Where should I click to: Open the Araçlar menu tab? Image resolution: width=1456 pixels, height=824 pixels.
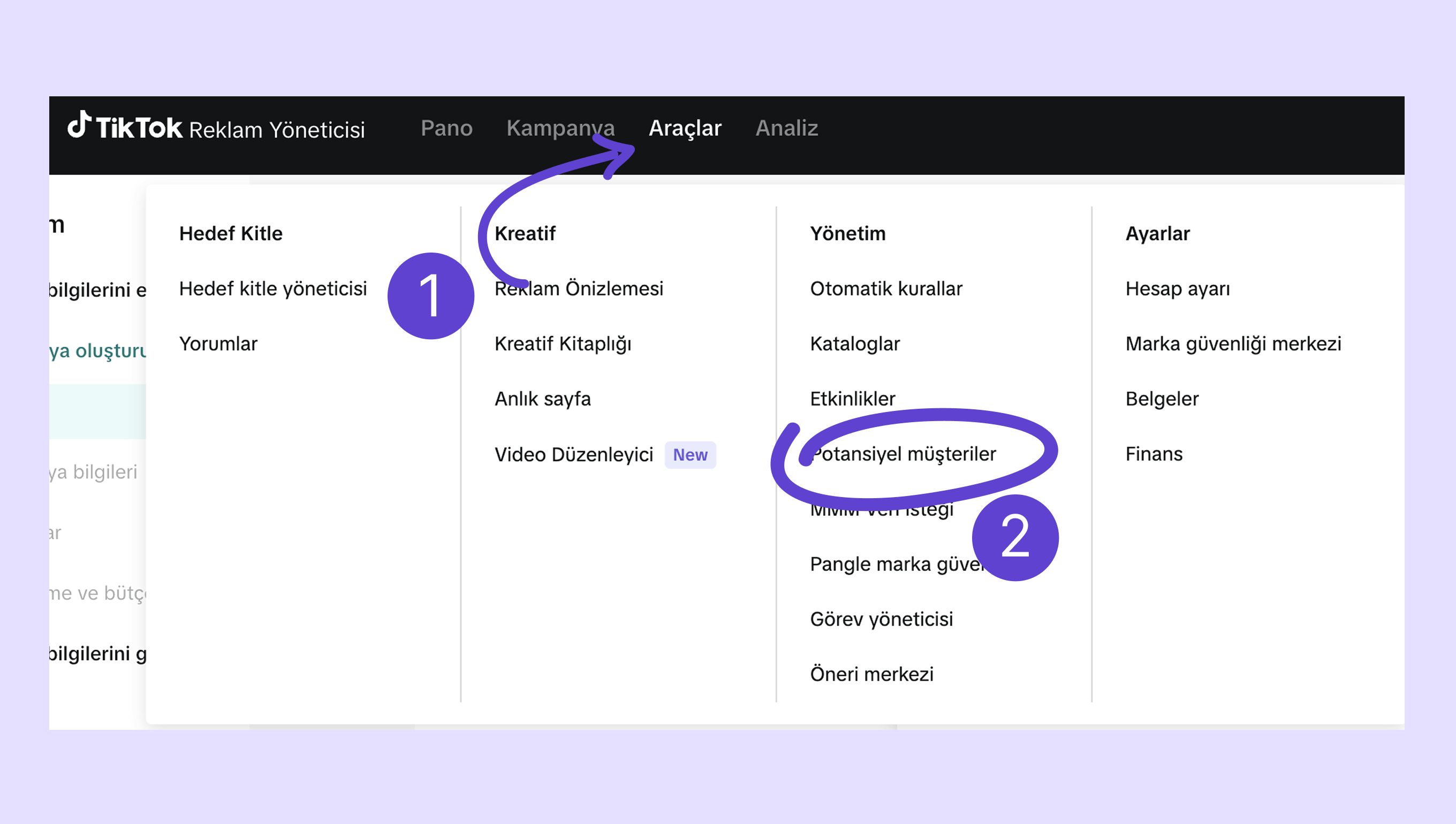685,128
